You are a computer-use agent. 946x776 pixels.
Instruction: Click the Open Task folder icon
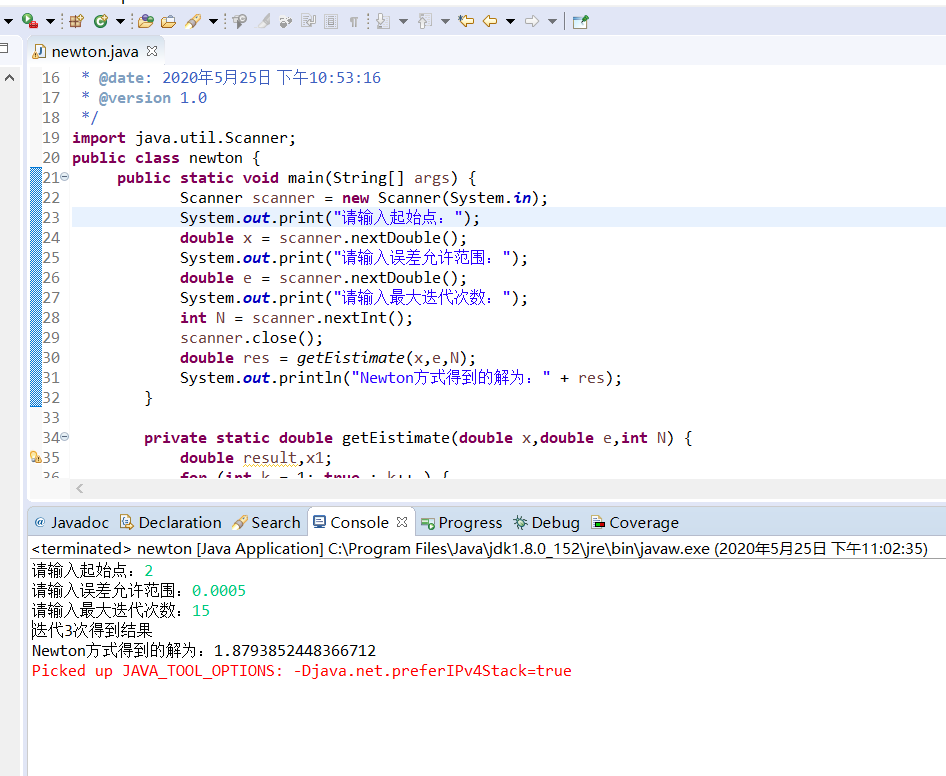[168, 22]
